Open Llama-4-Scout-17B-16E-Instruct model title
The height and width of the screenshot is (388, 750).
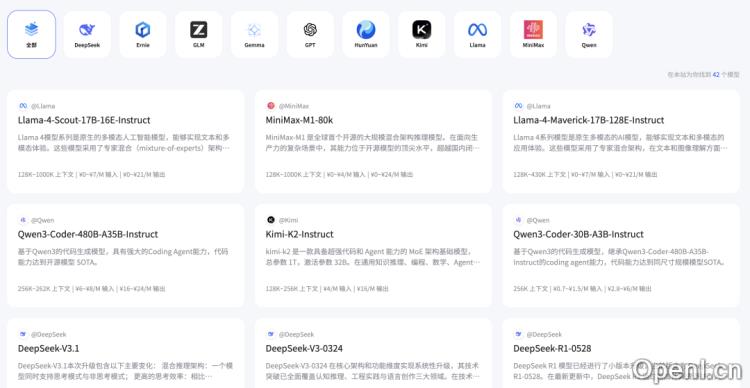tap(84, 120)
